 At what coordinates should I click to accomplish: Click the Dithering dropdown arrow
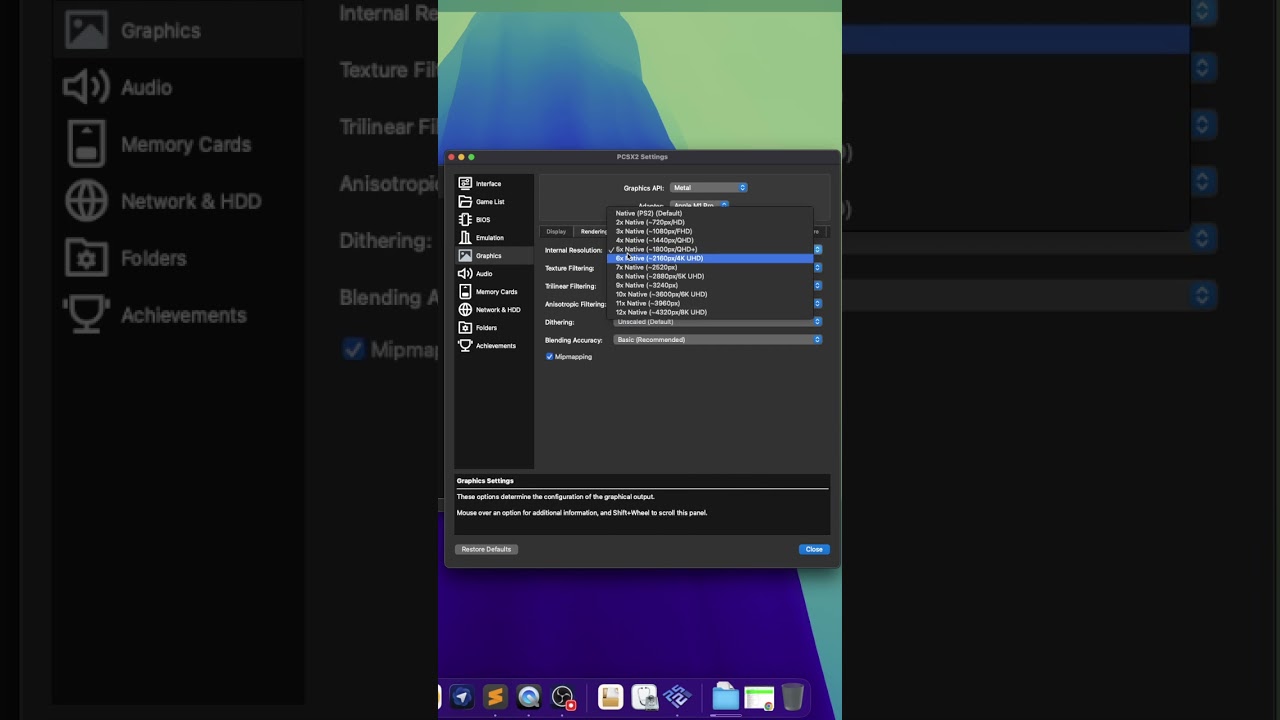(x=818, y=322)
